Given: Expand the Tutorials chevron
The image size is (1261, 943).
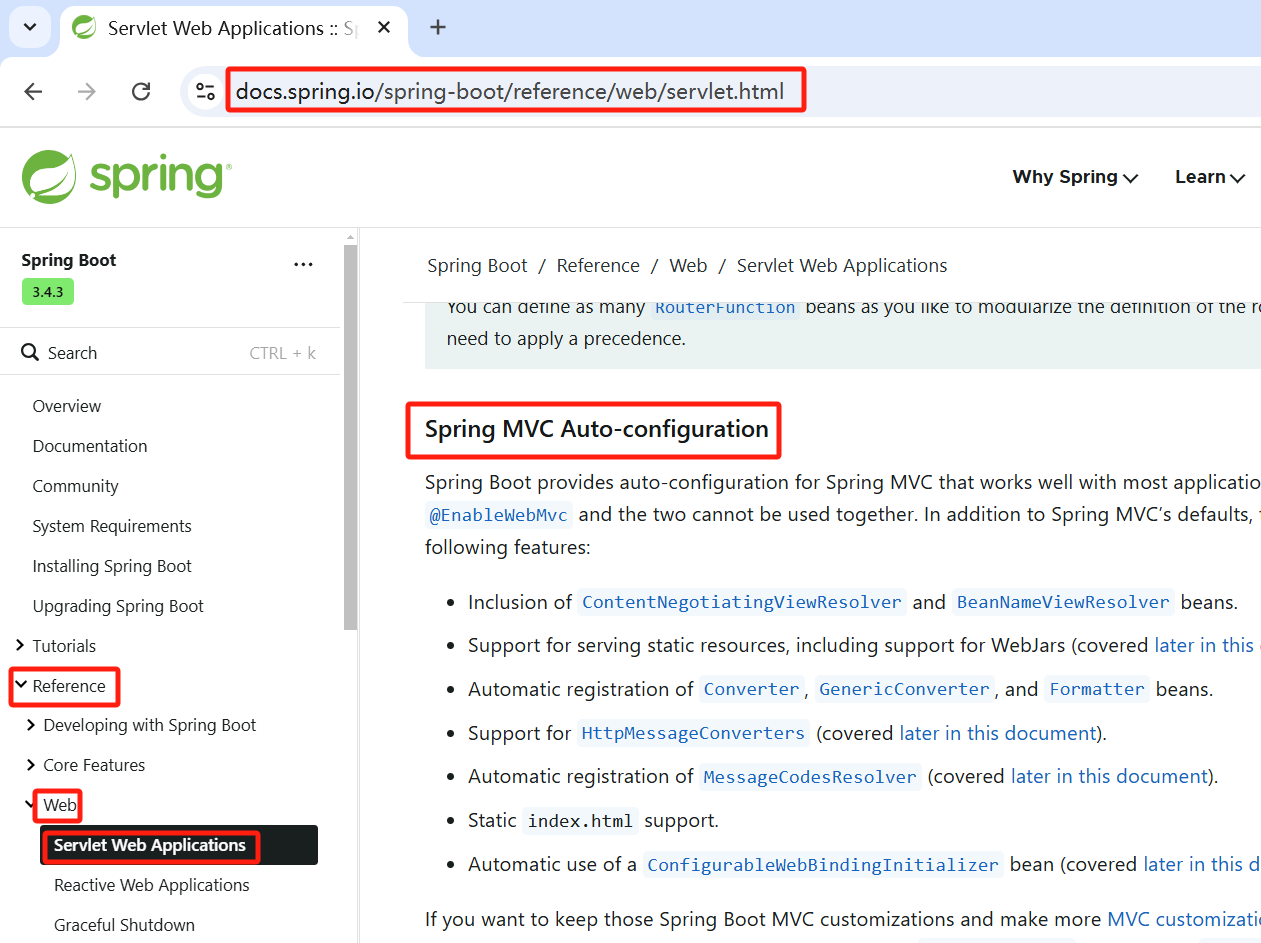Looking at the screenshot, I should coord(21,646).
